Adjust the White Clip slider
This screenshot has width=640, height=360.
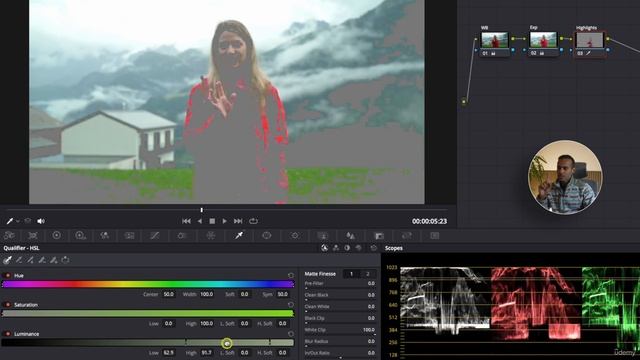point(340,335)
